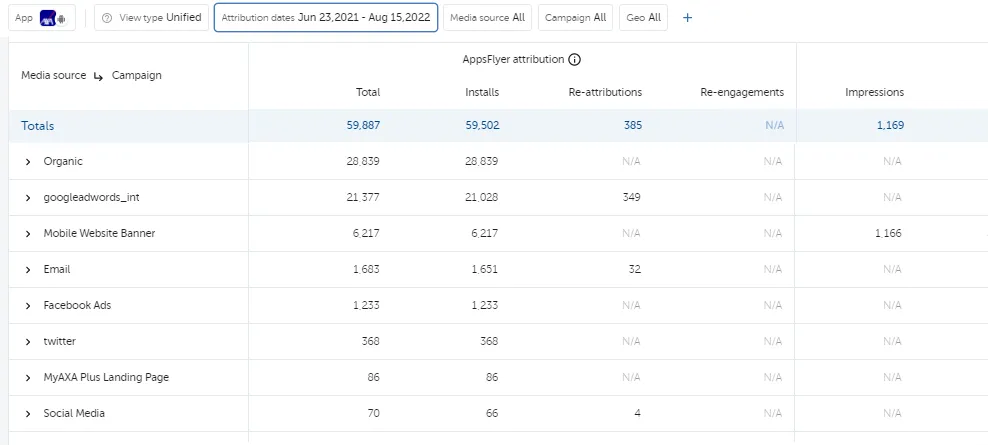
Task: Click the Social Media source name
Action: point(74,413)
